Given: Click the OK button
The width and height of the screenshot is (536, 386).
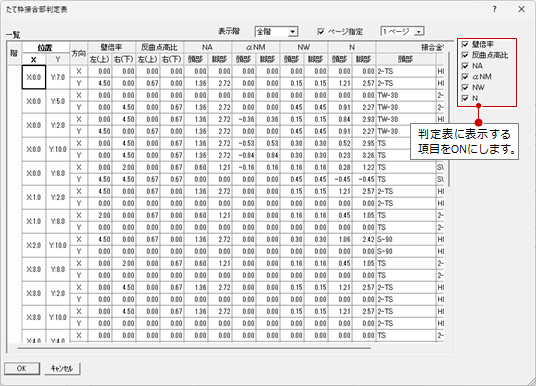Looking at the screenshot, I should pyautogui.click(x=22, y=369).
